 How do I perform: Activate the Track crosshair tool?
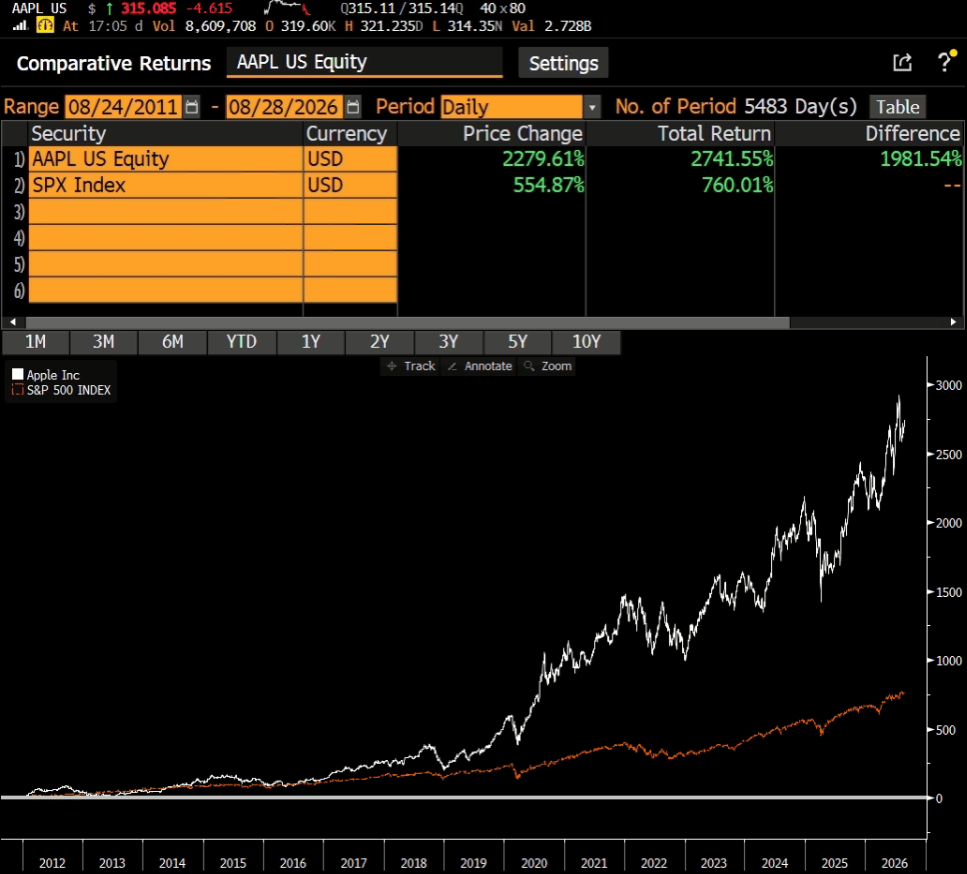pyautogui.click(x=410, y=366)
